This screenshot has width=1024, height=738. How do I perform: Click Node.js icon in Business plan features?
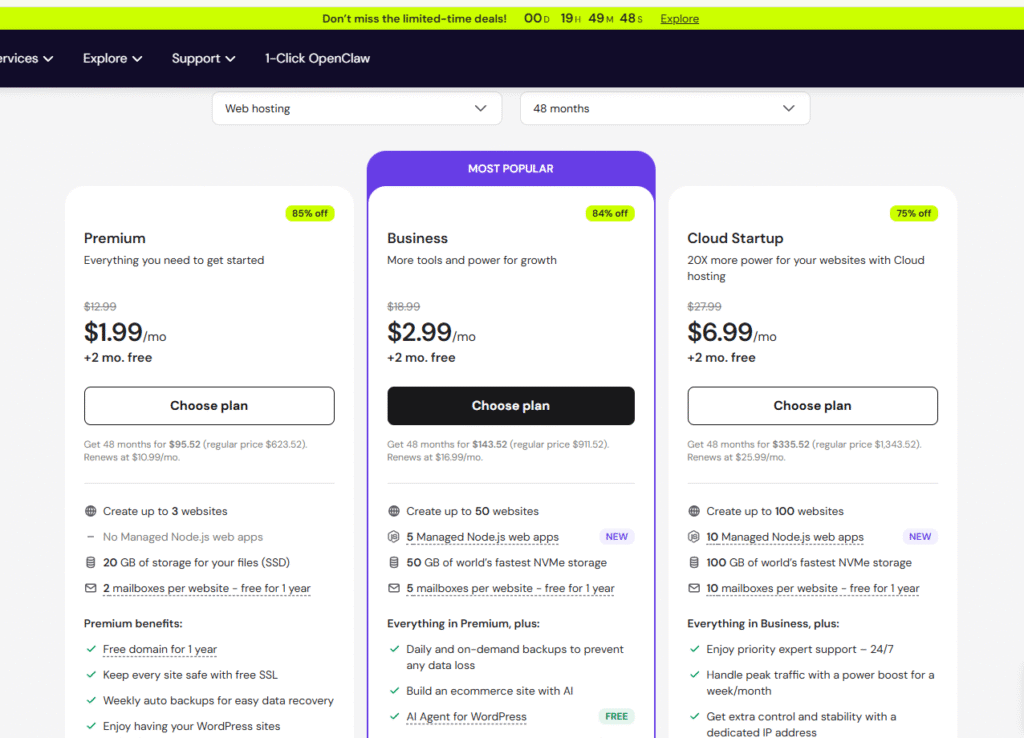click(394, 537)
